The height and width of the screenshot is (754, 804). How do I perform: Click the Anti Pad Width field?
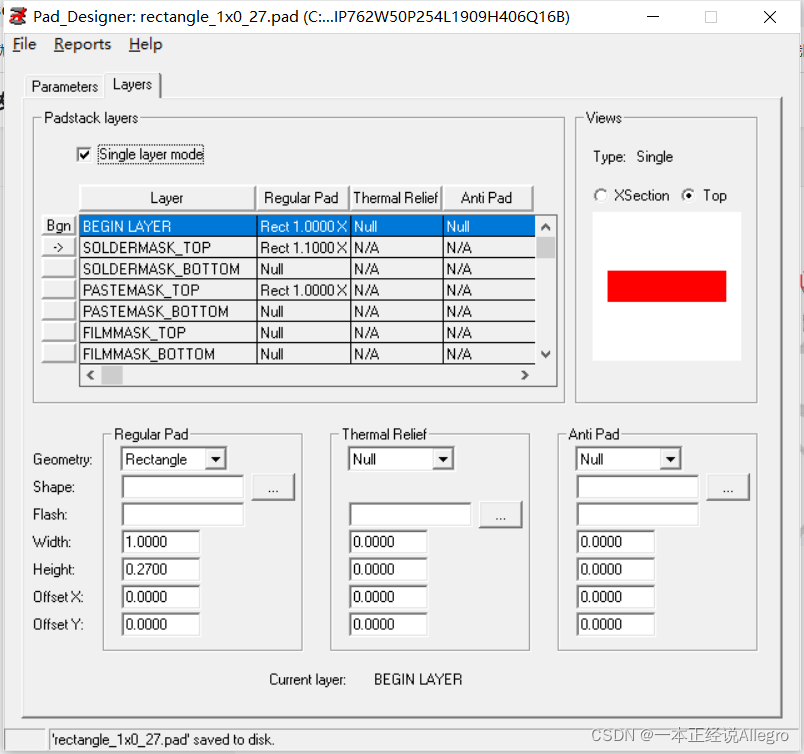coord(615,542)
